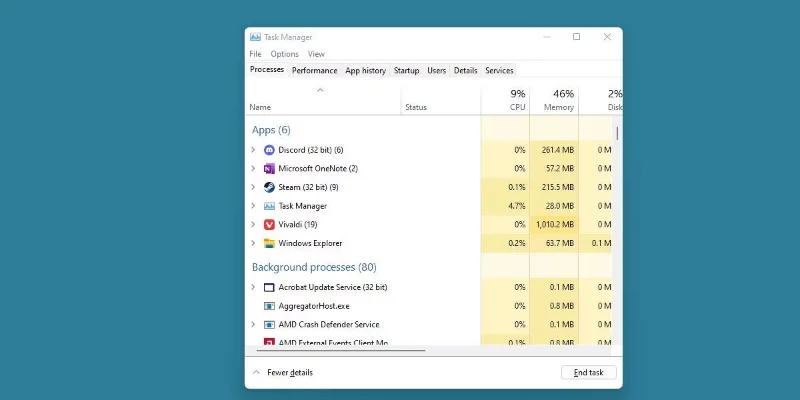800x400 pixels.
Task: Collapse view using Fewer details chevron
Action: tap(257, 372)
